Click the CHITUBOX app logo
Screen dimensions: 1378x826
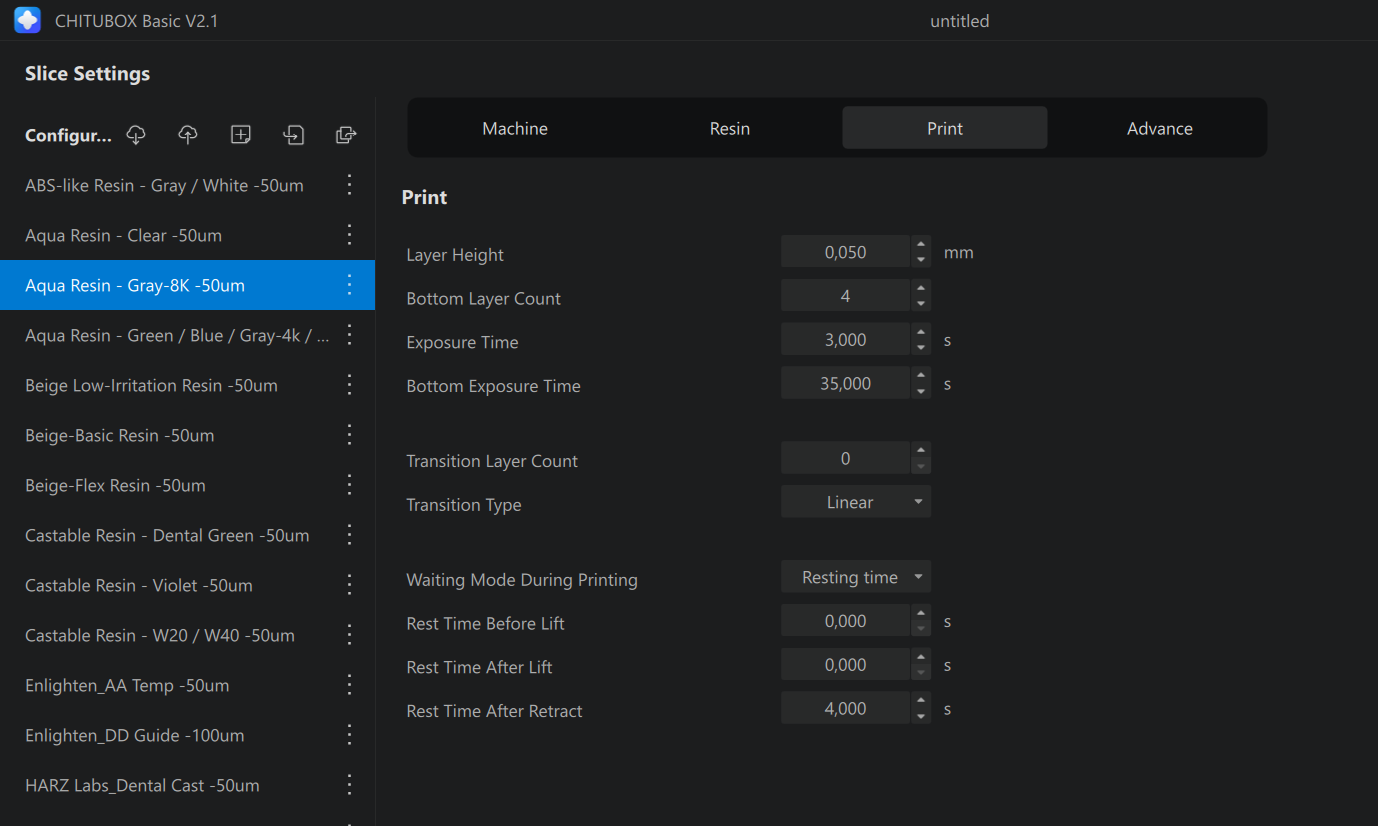28,20
